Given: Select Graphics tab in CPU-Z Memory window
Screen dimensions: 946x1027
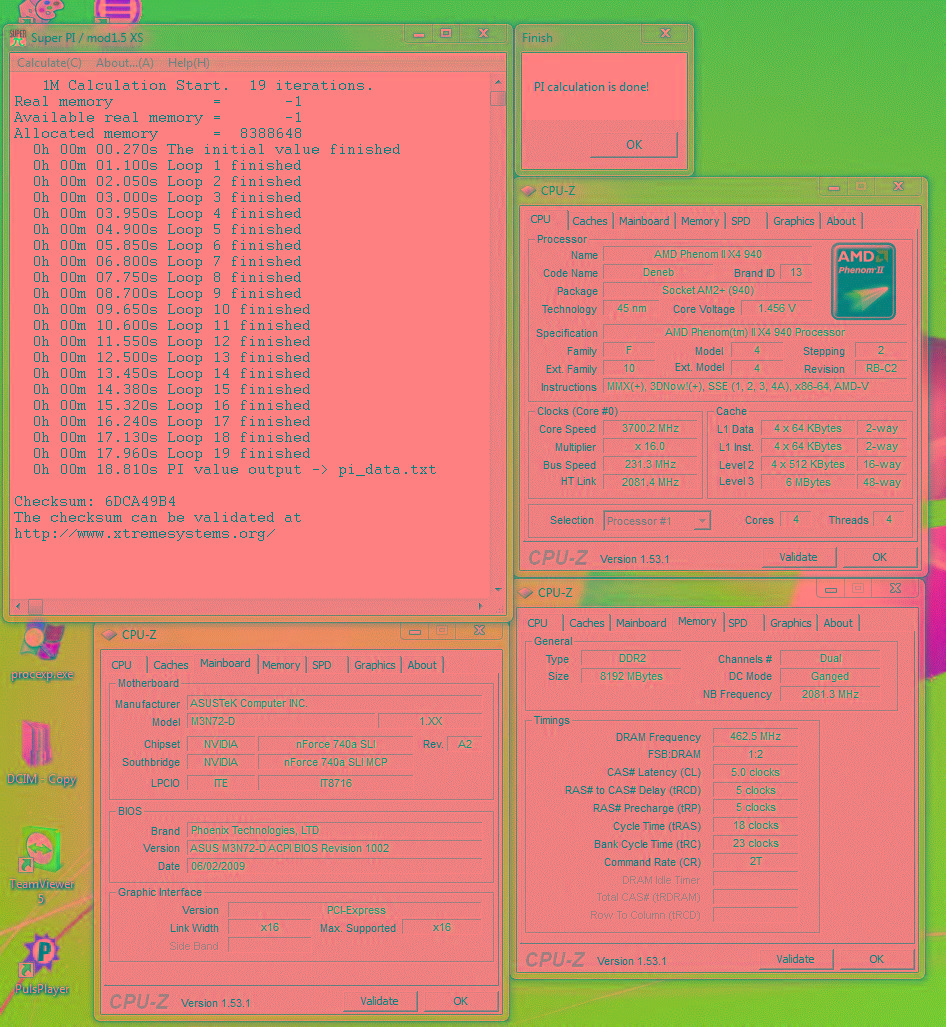Looking at the screenshot, I should [790, 624].
